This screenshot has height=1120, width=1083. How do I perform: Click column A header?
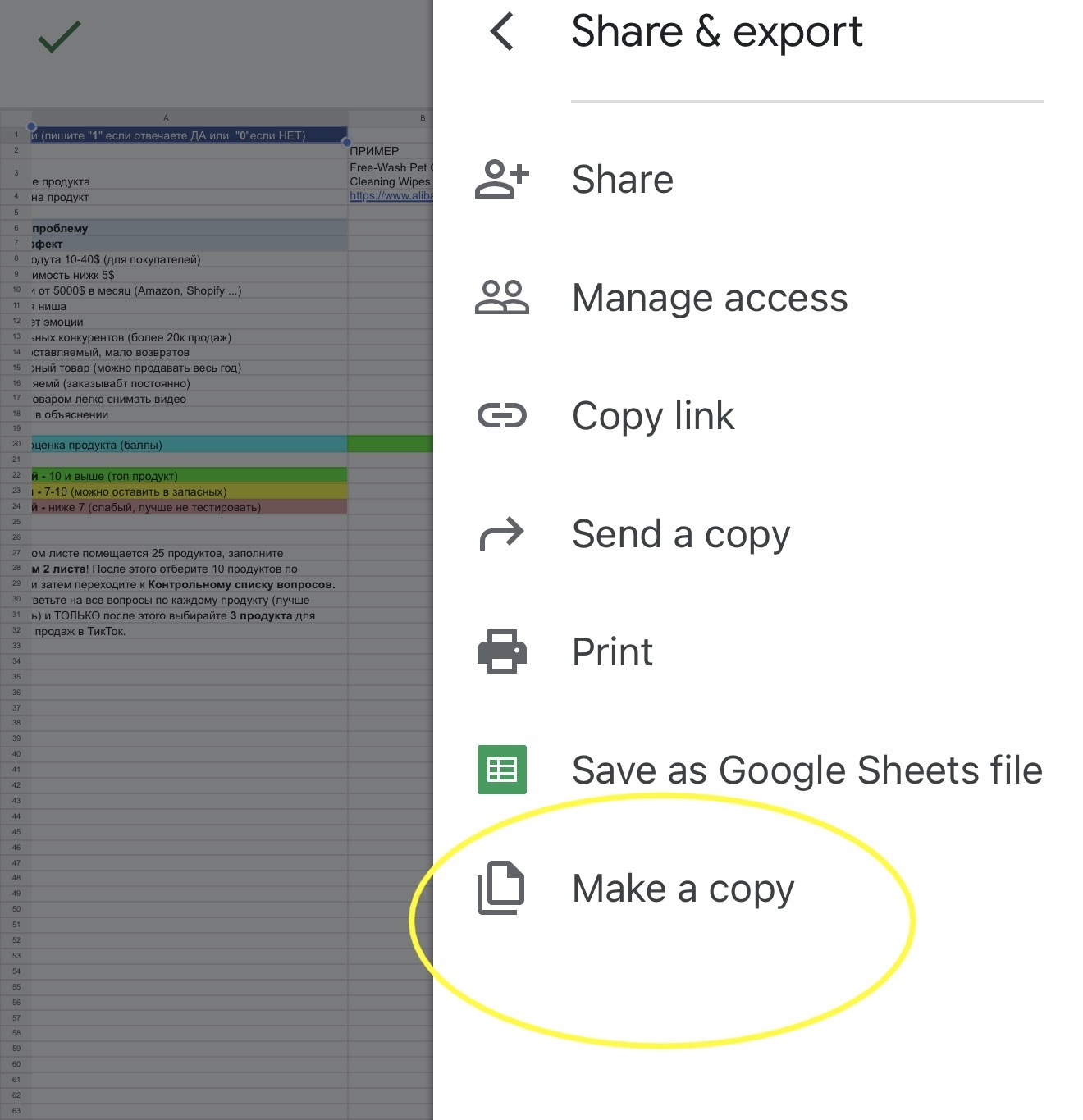click(x=166, y=118)
